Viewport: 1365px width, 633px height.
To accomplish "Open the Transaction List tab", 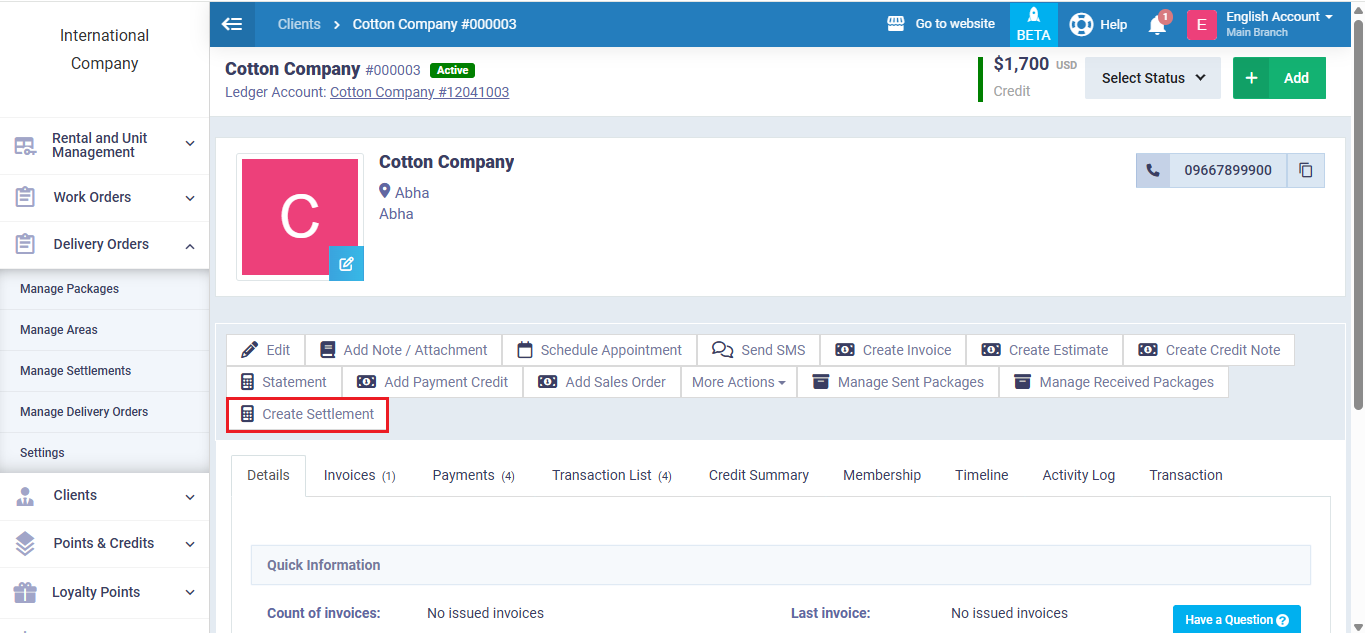I will coord(610,475).
